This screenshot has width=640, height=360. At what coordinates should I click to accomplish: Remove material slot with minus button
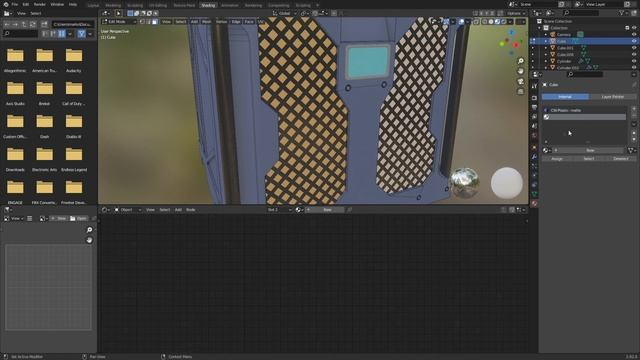[634, 116]
